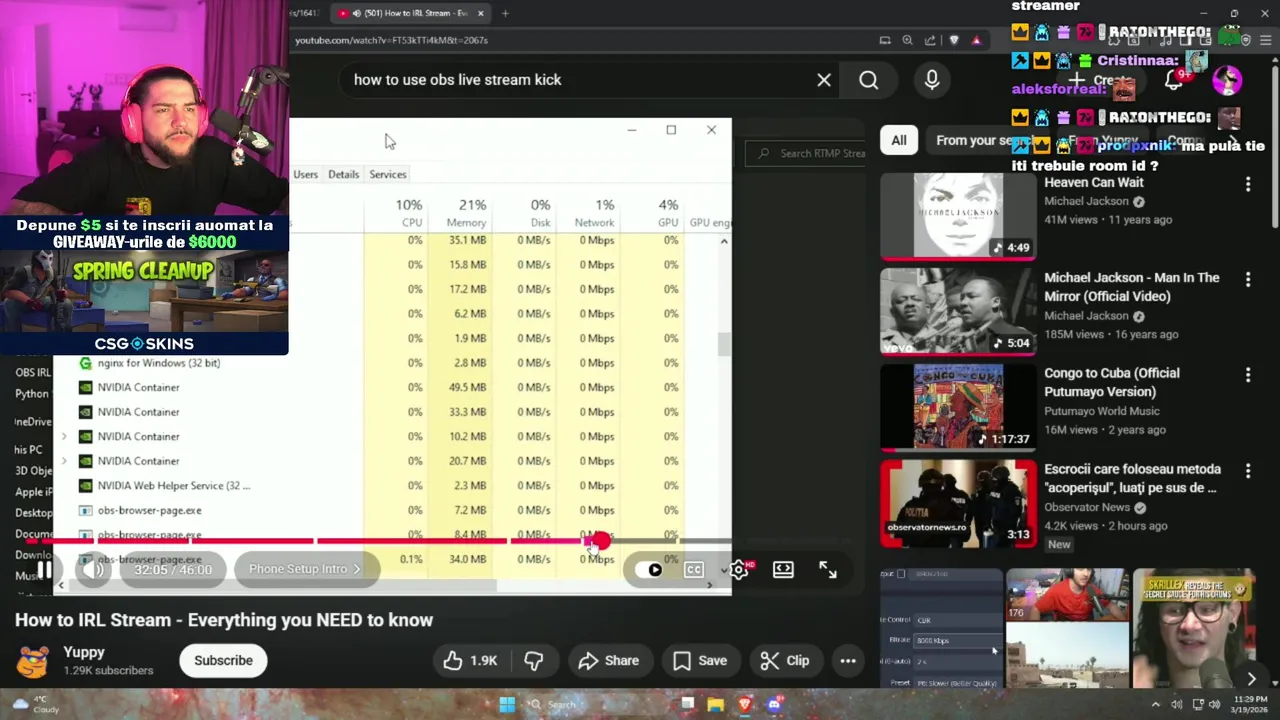
Task: Save the video to a playlist
Action: 700,660
